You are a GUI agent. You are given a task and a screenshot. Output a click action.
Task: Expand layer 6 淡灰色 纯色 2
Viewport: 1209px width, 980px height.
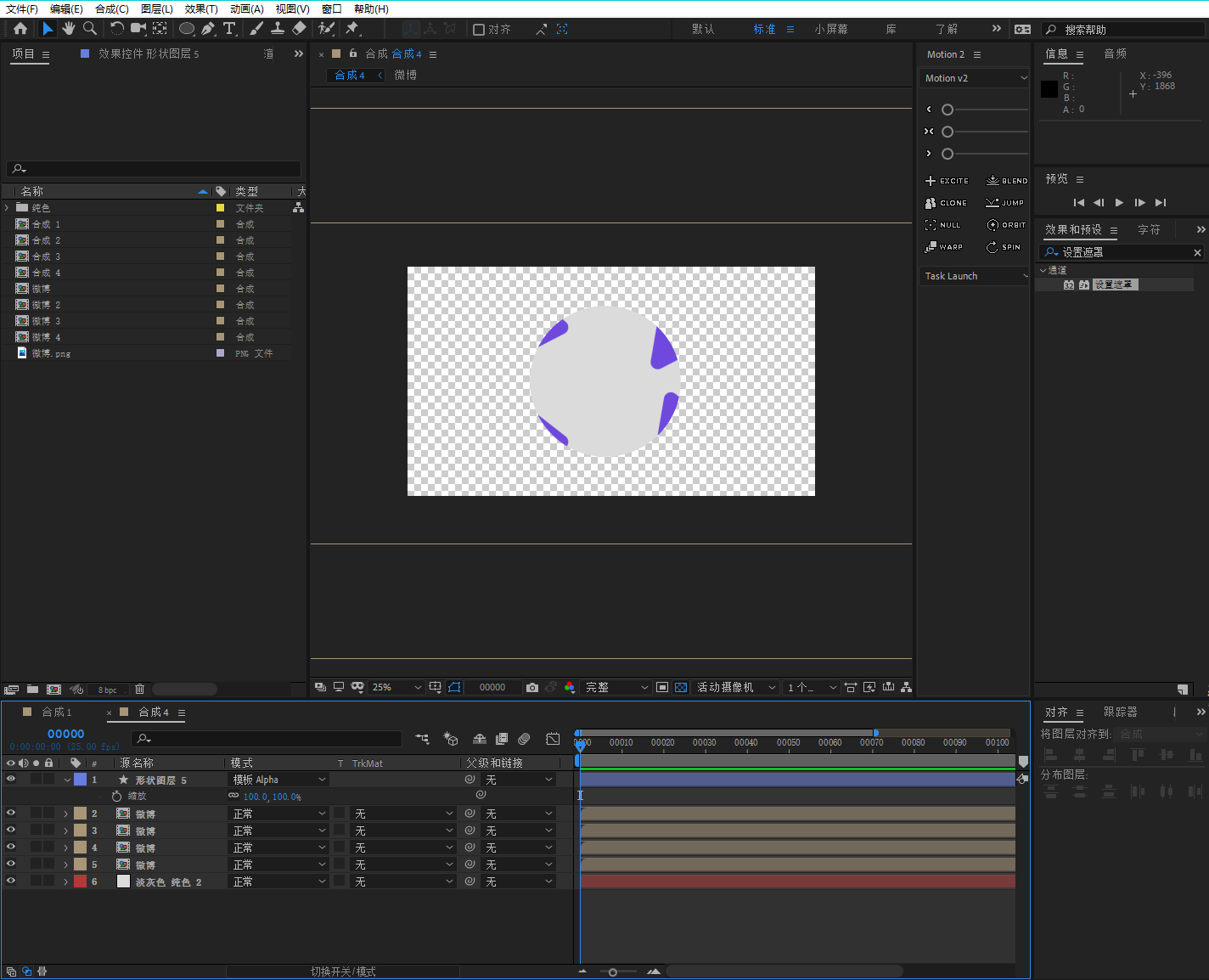(x=66, y=881)
